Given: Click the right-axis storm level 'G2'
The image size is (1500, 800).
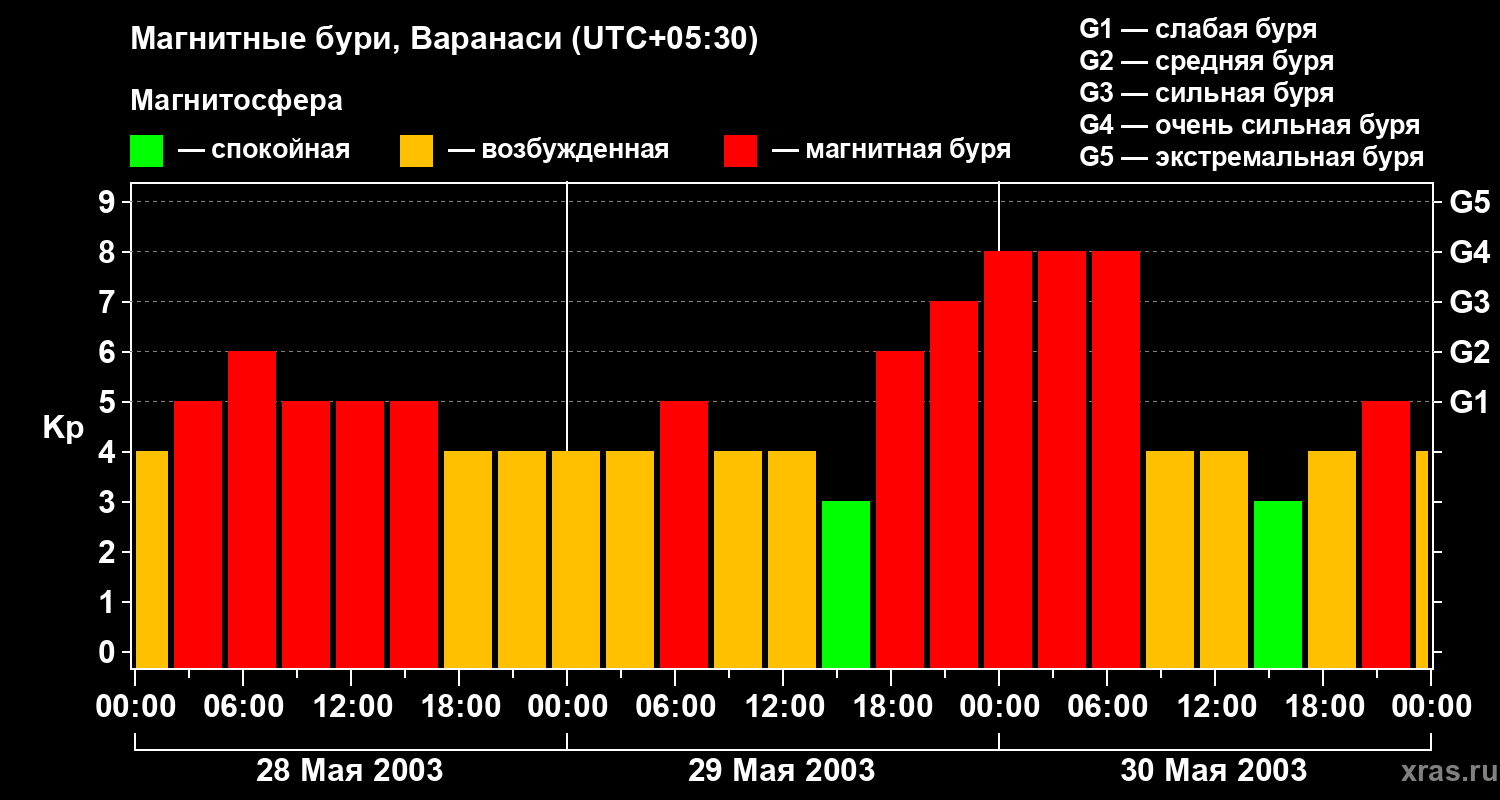Looking at the screenshot, I should pyautogui.click(x=1469, y=353).
